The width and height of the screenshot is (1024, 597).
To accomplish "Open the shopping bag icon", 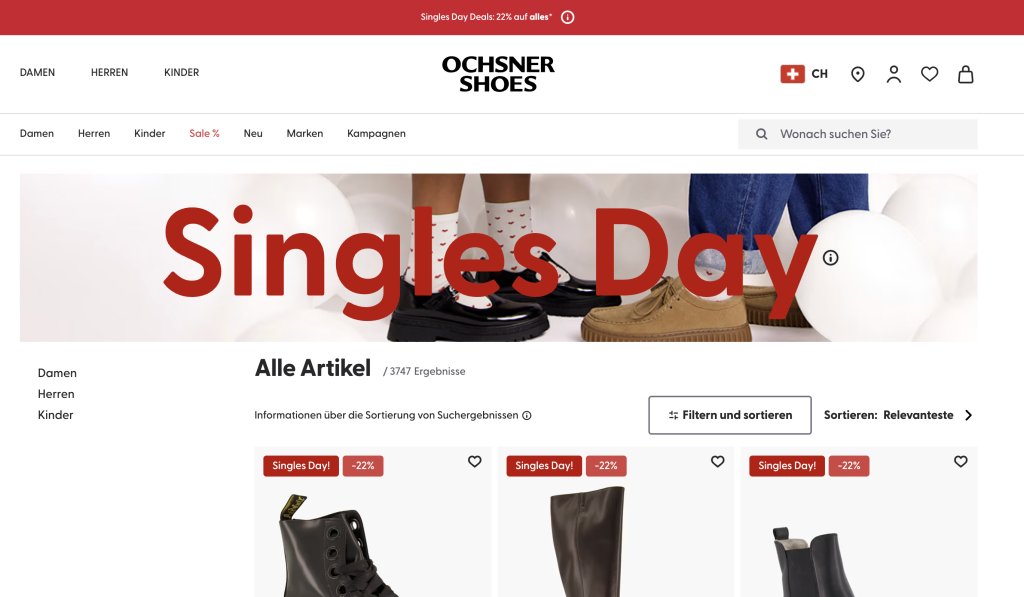I will tap(965, 74).
